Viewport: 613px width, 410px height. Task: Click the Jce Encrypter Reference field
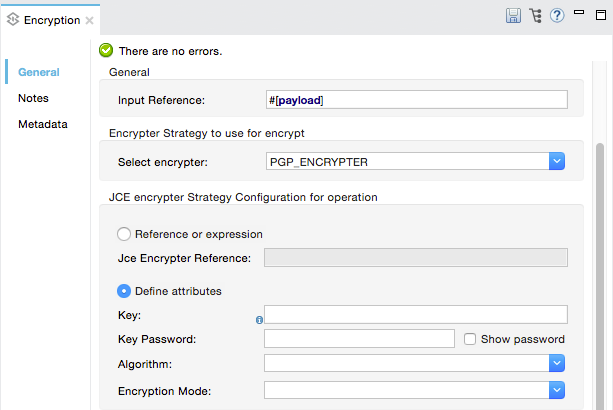[416, 258]
